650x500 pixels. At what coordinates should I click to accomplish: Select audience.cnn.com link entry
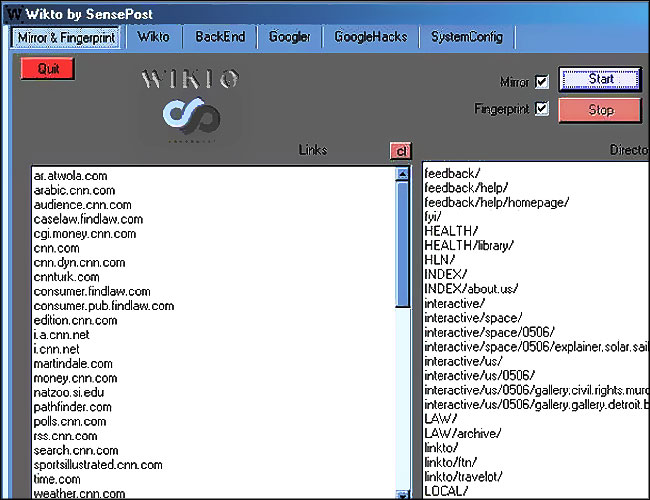tap(82, 205)
